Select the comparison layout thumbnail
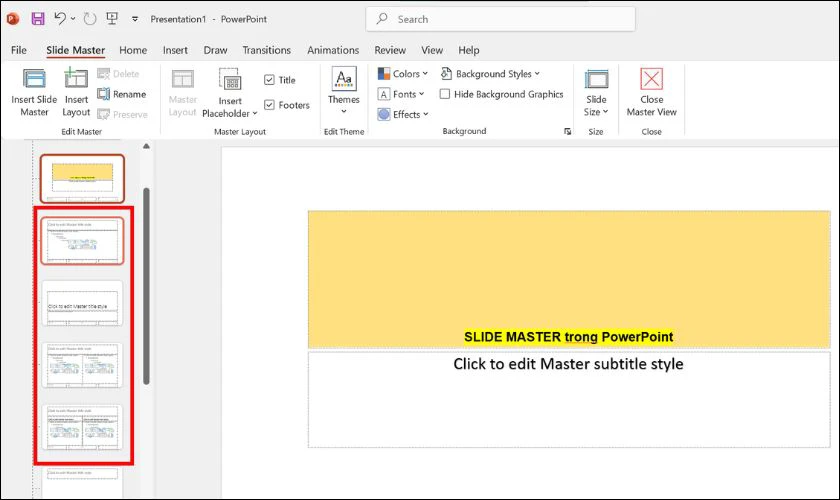 [x=82, y=427]
